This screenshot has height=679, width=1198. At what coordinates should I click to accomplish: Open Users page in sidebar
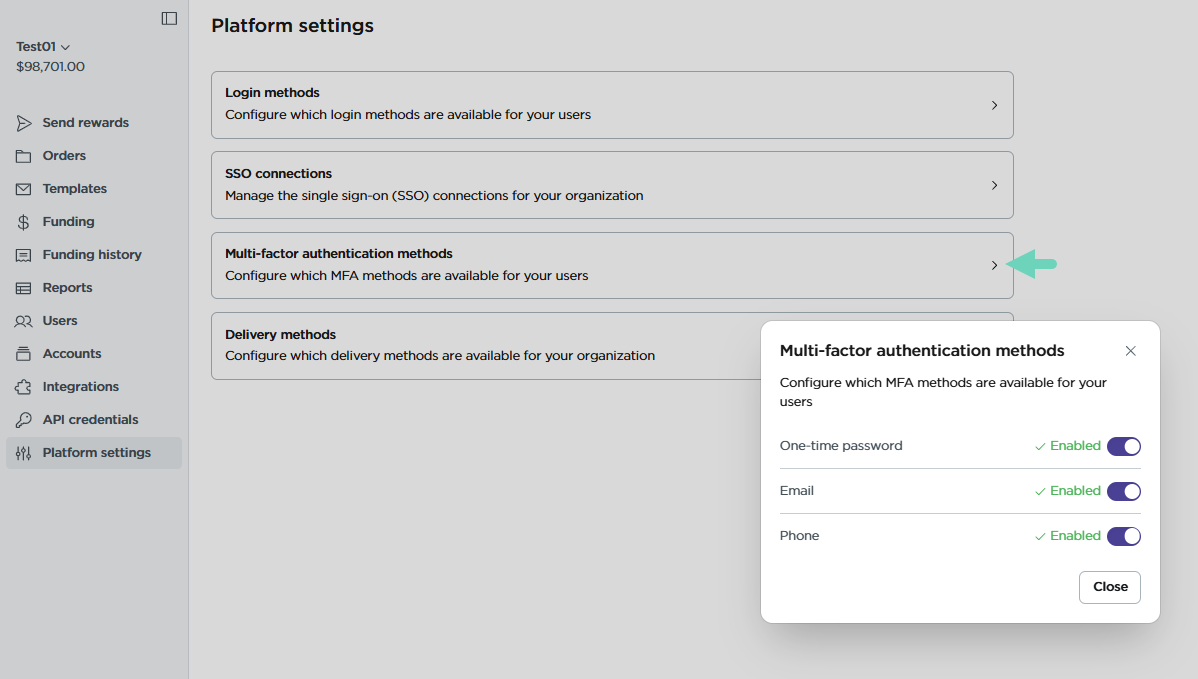[94, 321]
